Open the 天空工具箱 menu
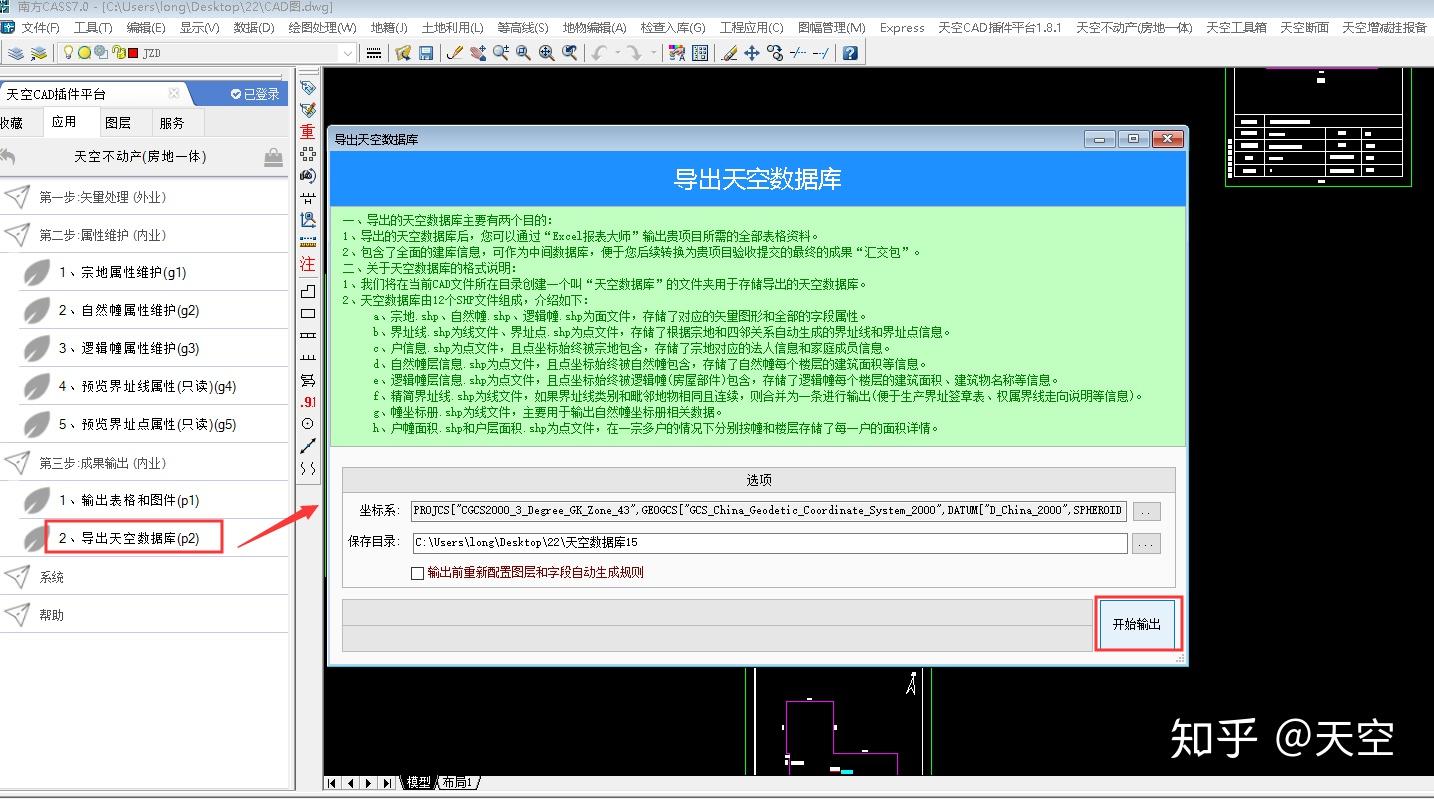This screenshot has height=799, width=1434. 1236,28
